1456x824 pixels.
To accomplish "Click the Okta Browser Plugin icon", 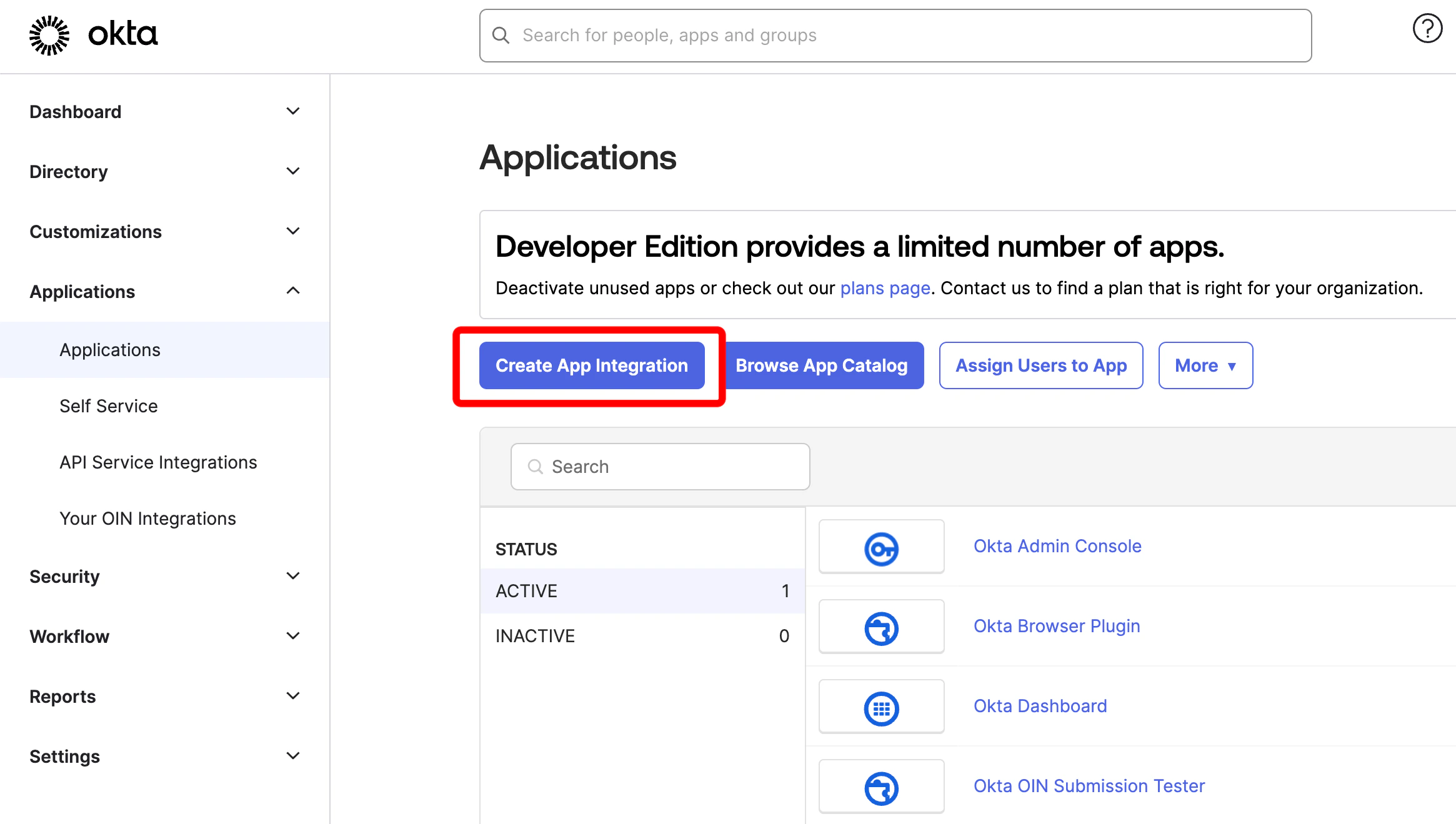I will click(x=881, y=626).
